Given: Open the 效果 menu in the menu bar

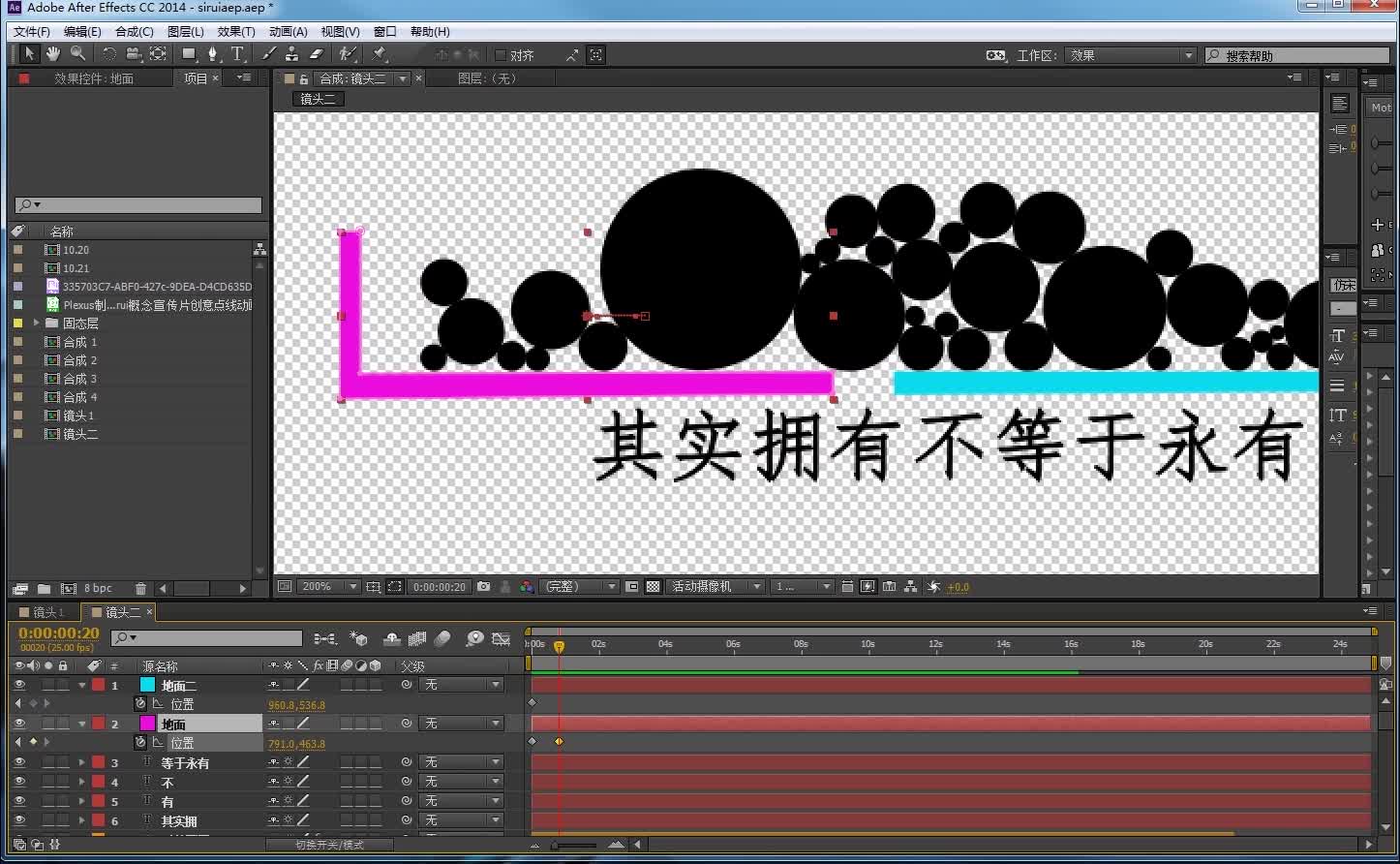Looking at the screenshot, I should [x=236, y=31].
